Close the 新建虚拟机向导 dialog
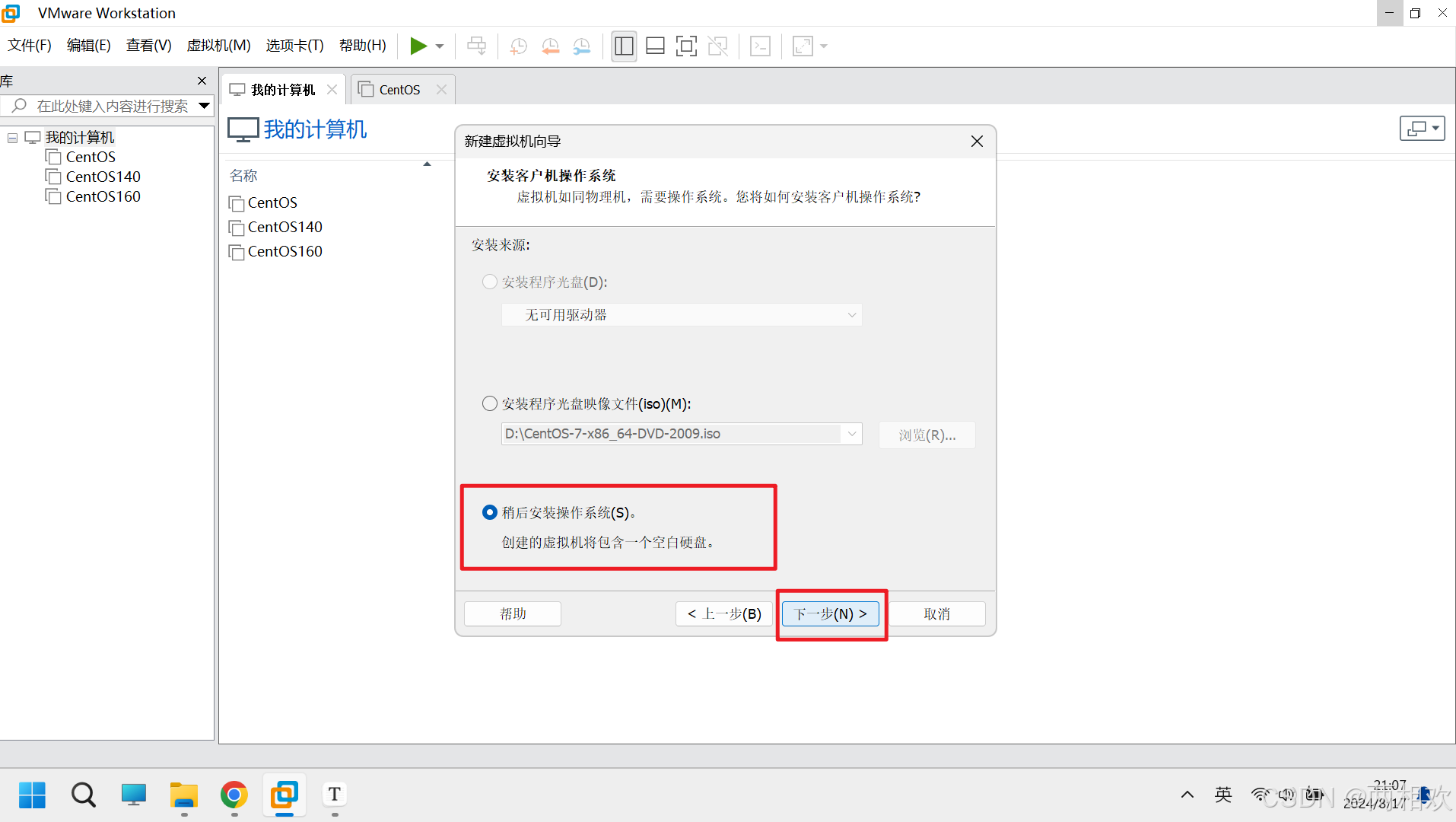The height and width of the screenshot is (822, 1456). (978, 142)
